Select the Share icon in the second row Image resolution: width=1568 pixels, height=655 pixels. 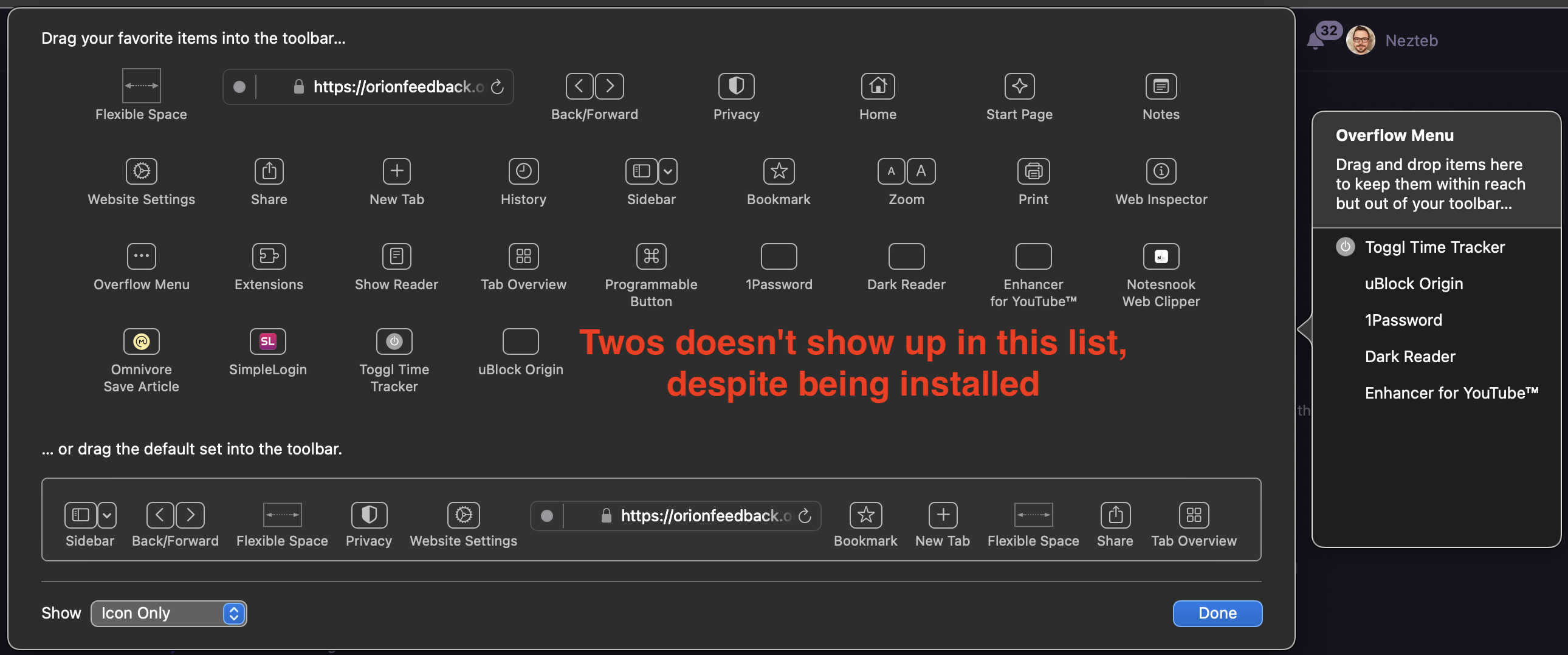[269, 171]
